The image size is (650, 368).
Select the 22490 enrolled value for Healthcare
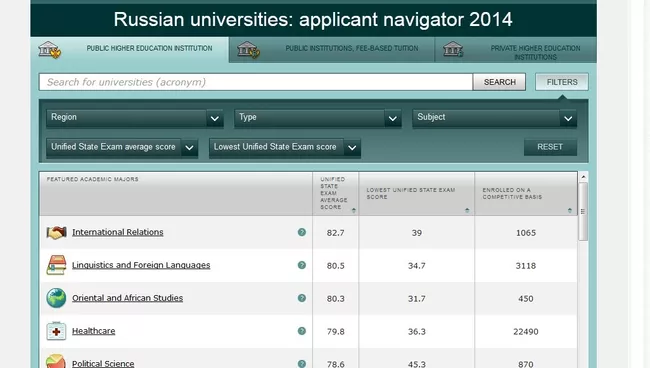point(526,332)
